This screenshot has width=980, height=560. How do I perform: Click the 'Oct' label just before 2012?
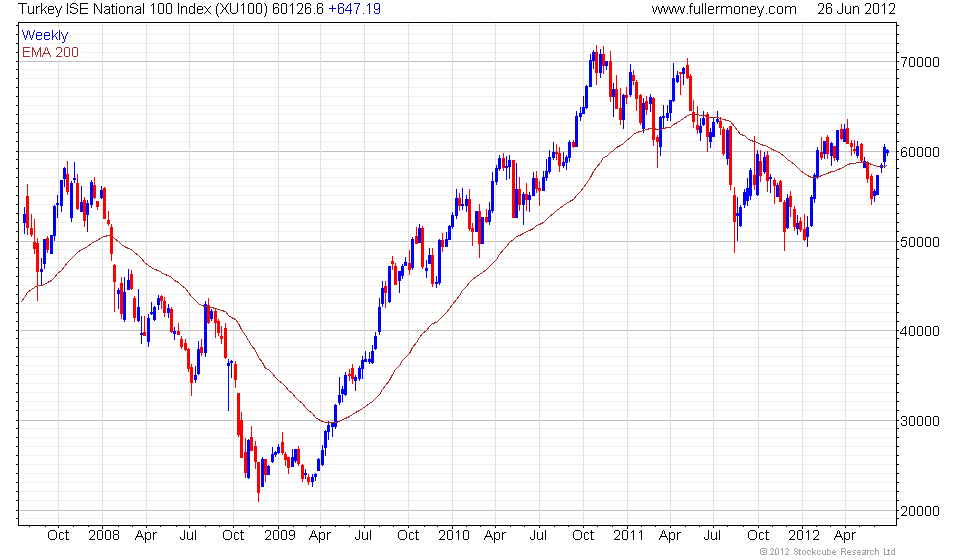pos(758,536)
